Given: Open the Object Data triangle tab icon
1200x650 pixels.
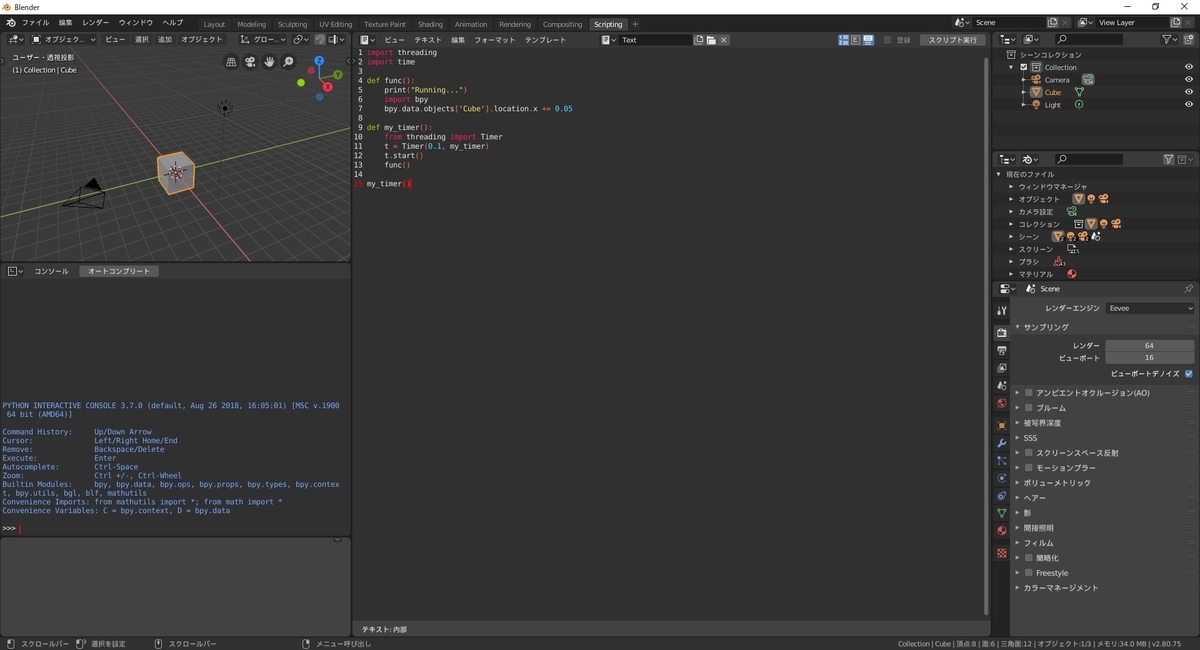Looking at the screenshot, I should (1001, 513).
